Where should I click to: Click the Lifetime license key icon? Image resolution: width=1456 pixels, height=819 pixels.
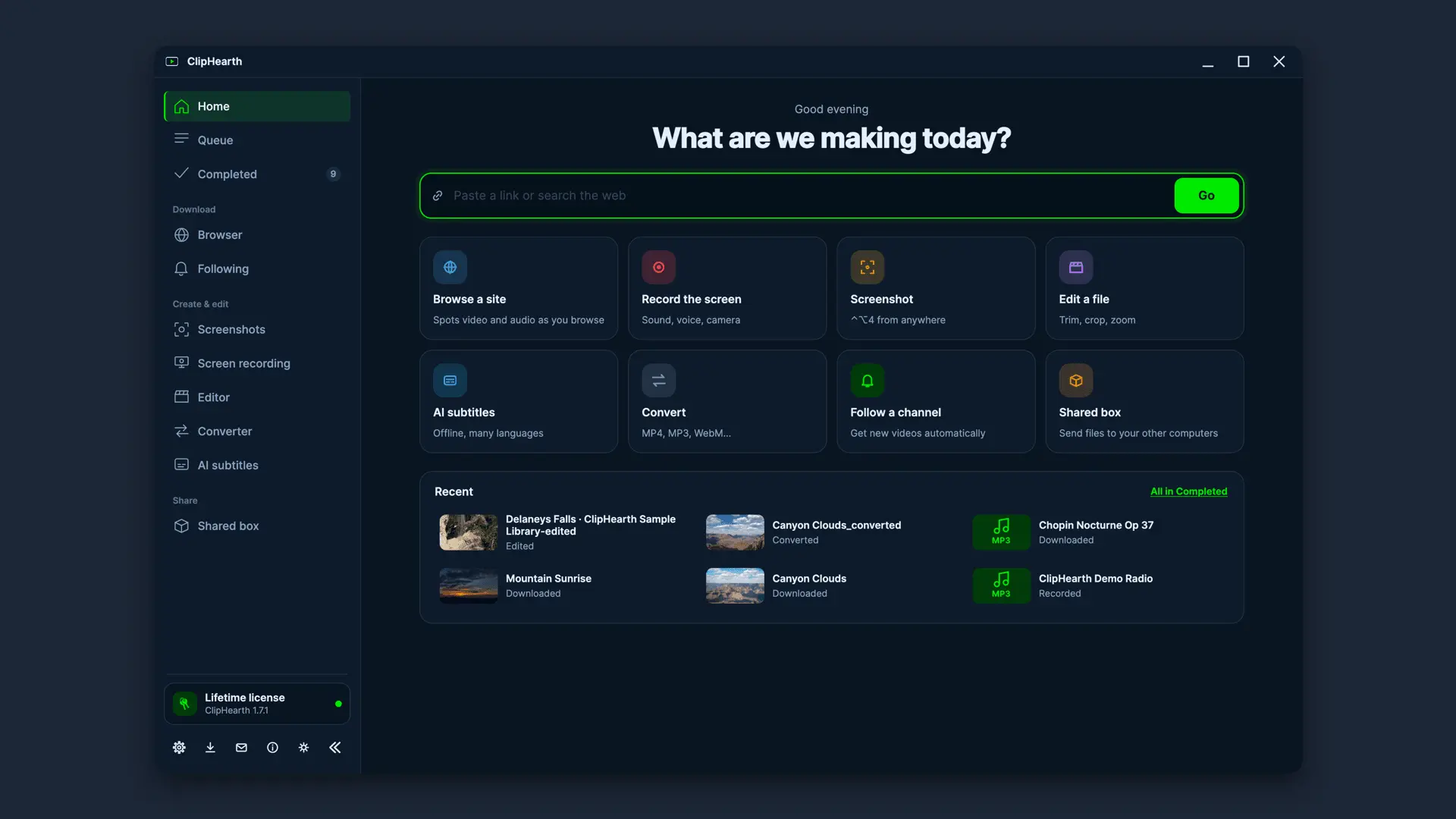pos(184,704)
